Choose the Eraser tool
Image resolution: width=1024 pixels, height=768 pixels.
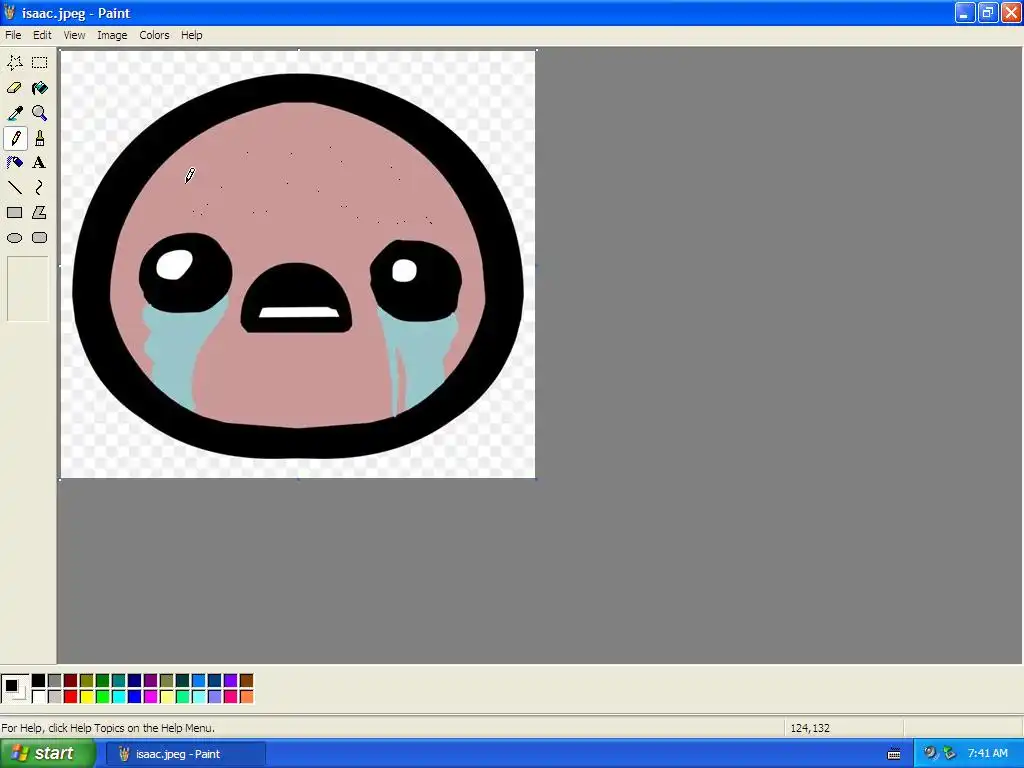[x=14, y=88]
